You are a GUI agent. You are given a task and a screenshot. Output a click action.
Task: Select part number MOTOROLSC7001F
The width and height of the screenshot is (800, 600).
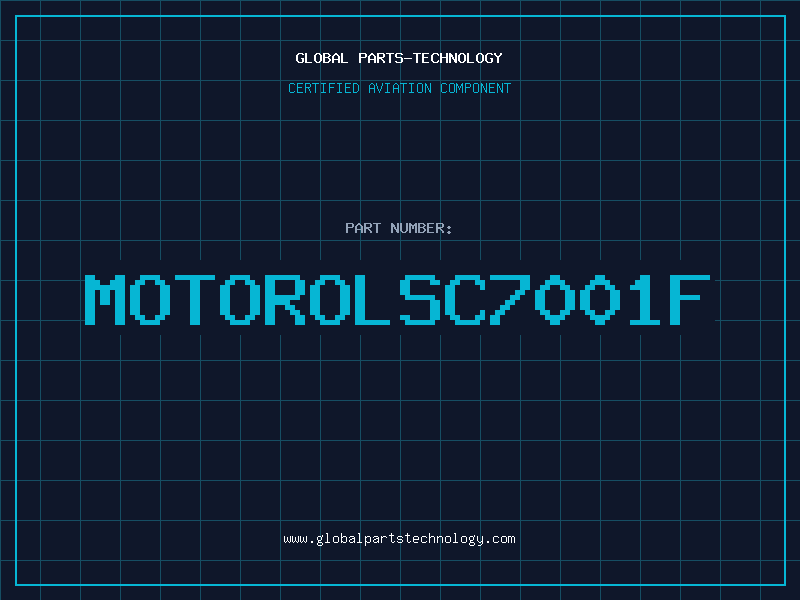[397, 299]
